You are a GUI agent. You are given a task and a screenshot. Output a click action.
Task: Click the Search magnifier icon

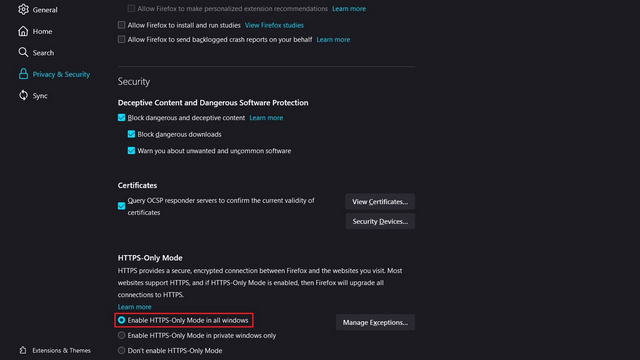click(23, 52)
